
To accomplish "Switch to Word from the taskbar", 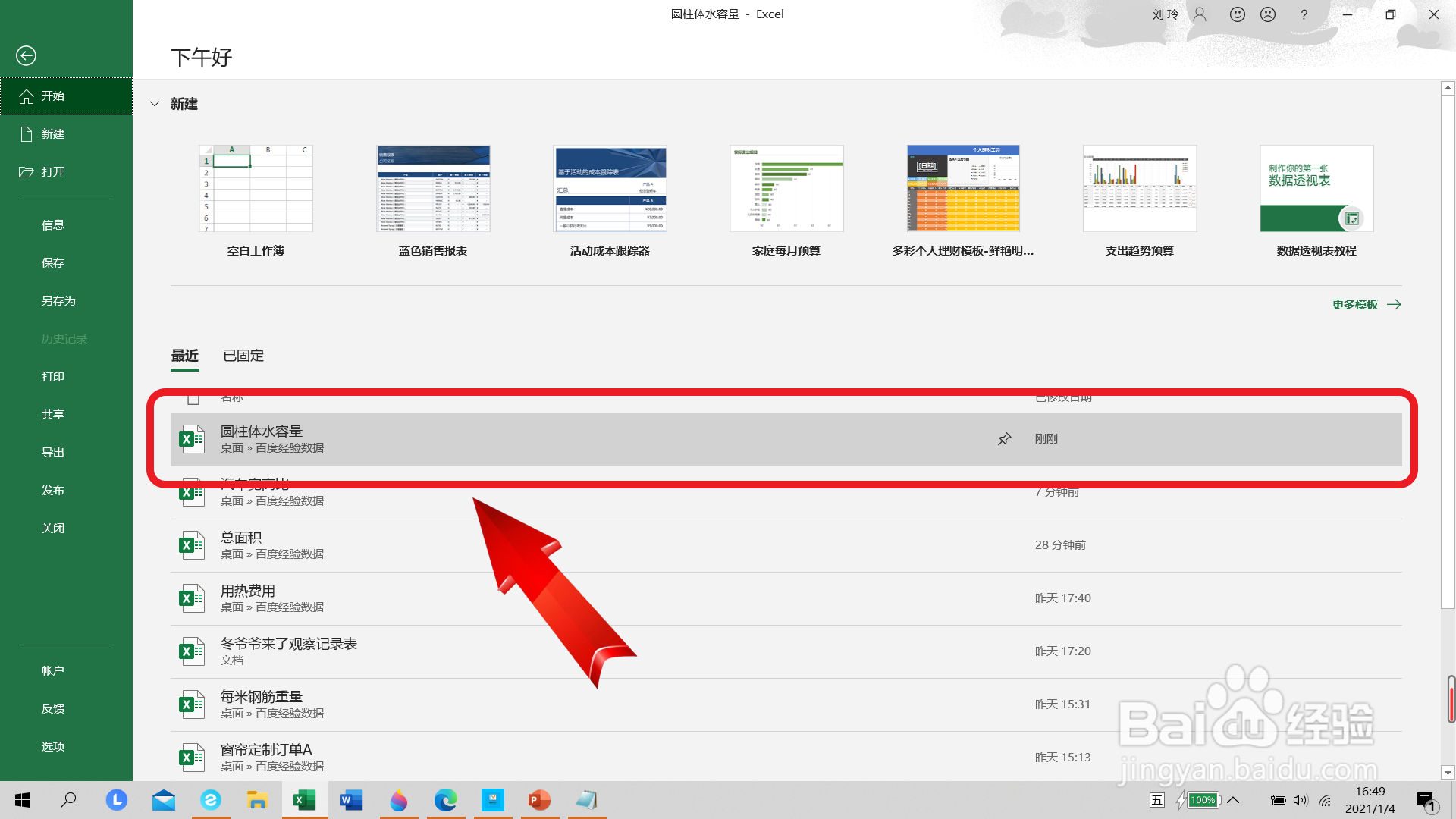I will (x=352, y=800).
